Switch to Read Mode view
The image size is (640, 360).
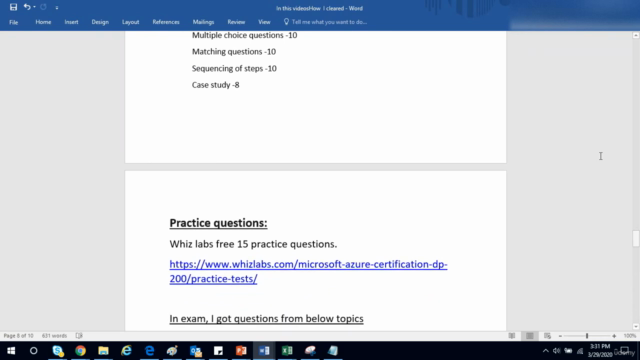pos(512,336)
